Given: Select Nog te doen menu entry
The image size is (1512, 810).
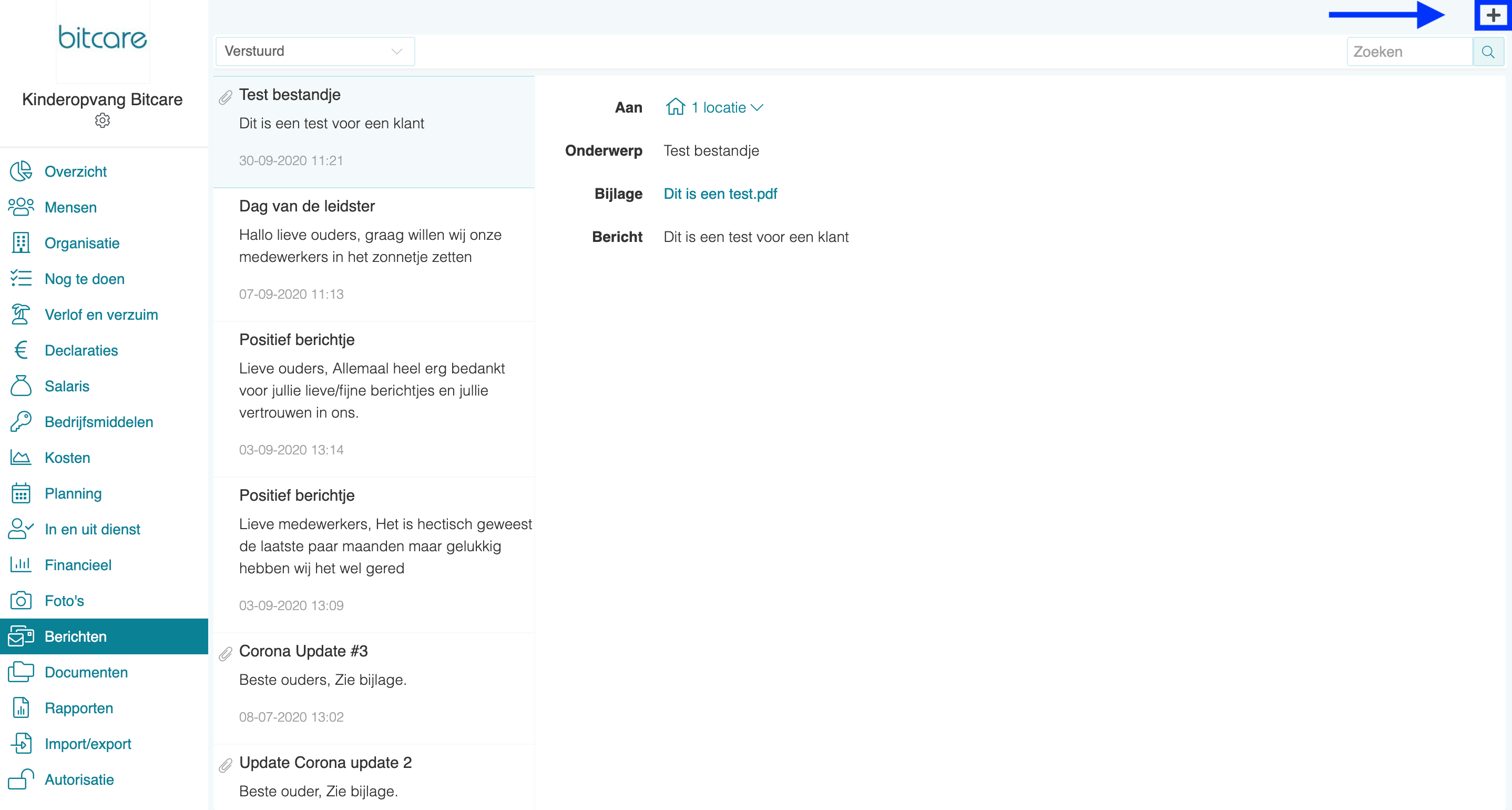Looking at the screenshot, I should tap(104, 279).
